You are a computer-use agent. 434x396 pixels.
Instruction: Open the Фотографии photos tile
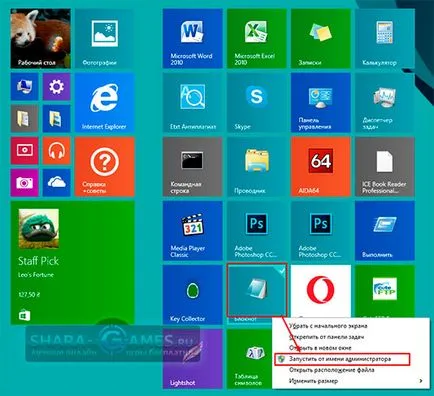[105, 38]
